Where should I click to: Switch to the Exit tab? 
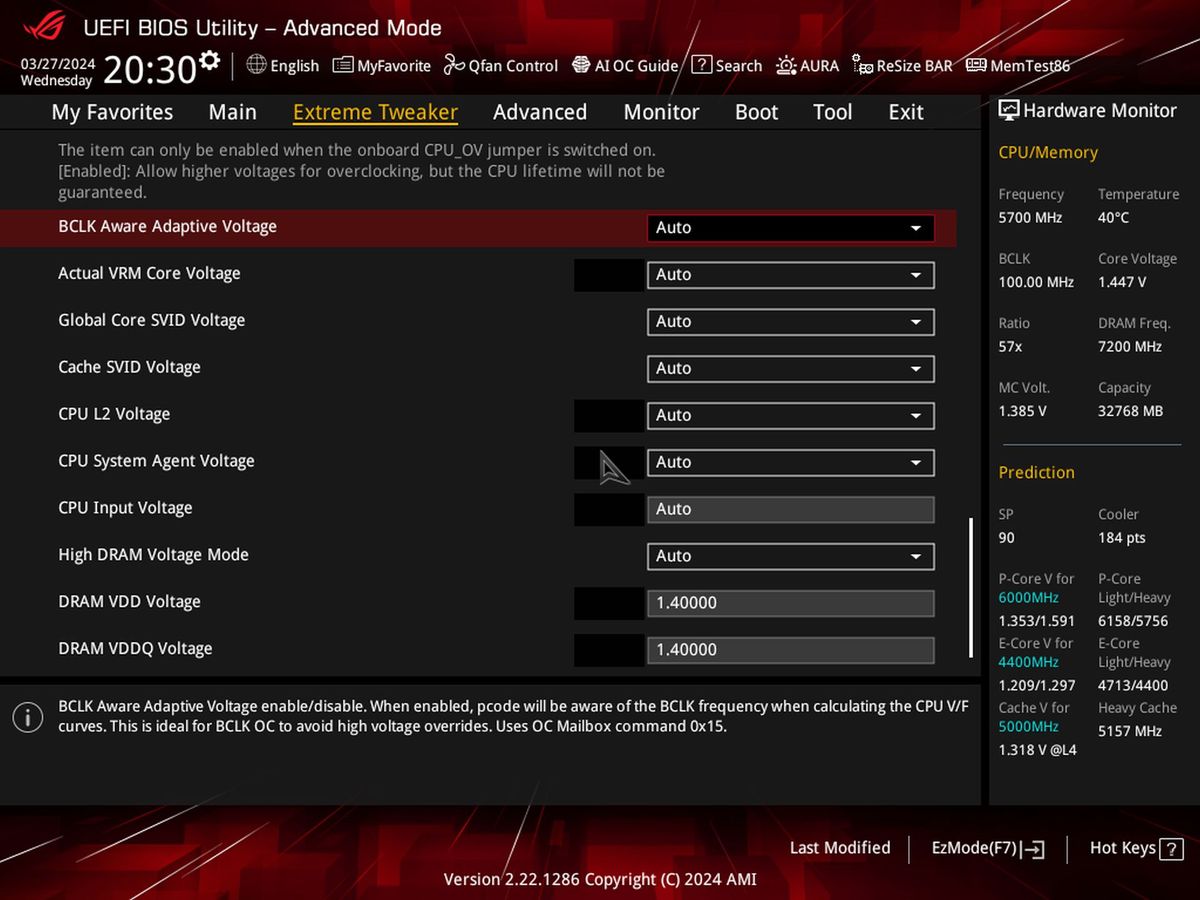[906, 112]
